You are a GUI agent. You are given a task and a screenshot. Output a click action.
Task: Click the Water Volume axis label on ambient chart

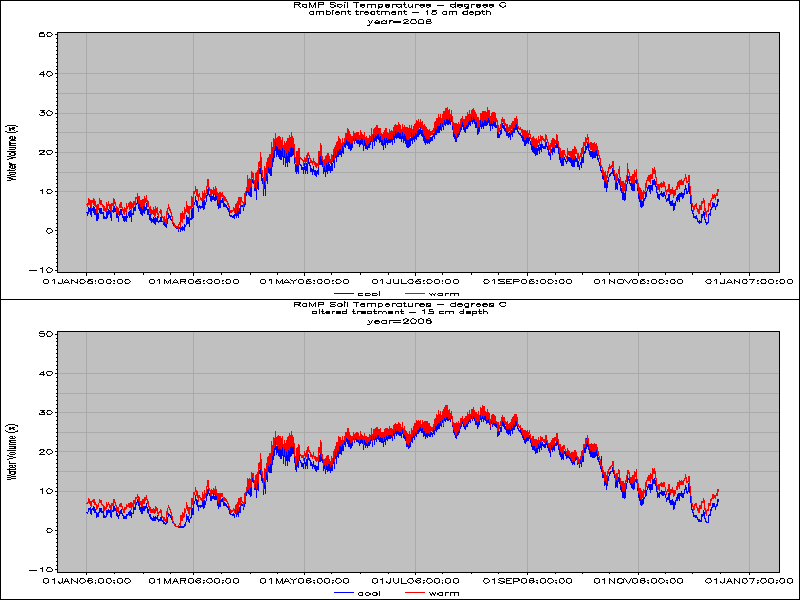(x=11, y=152)
